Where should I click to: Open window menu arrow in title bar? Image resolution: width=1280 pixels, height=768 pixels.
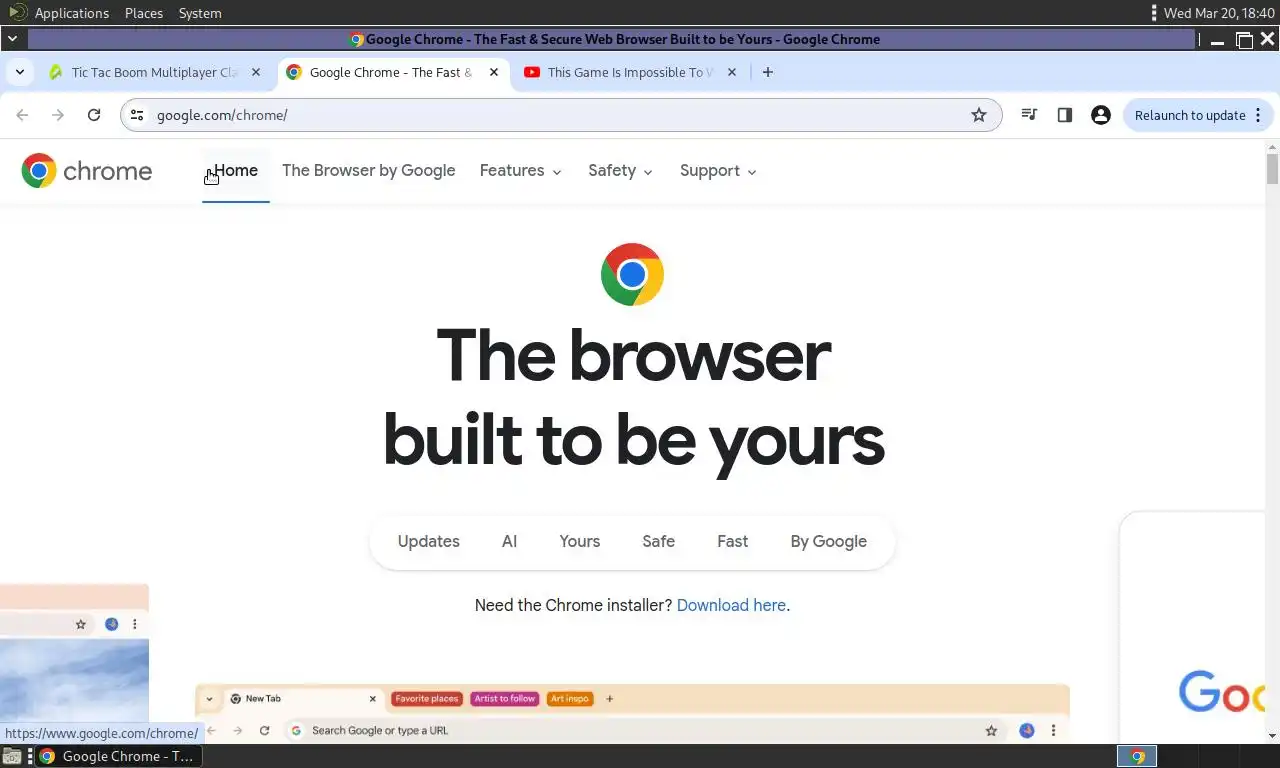click(12, 39)
